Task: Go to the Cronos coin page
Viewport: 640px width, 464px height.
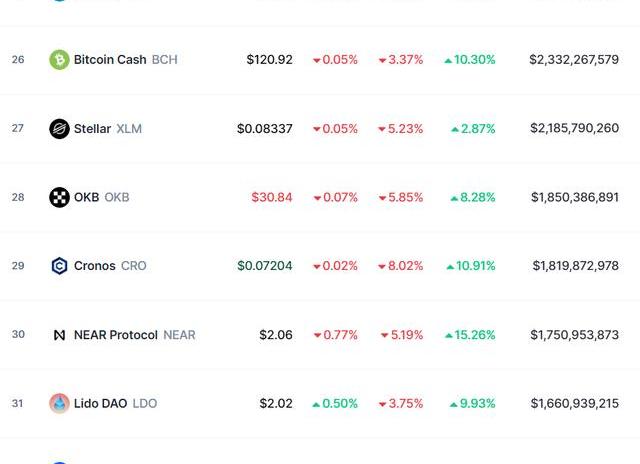Action: click(94, 266)
